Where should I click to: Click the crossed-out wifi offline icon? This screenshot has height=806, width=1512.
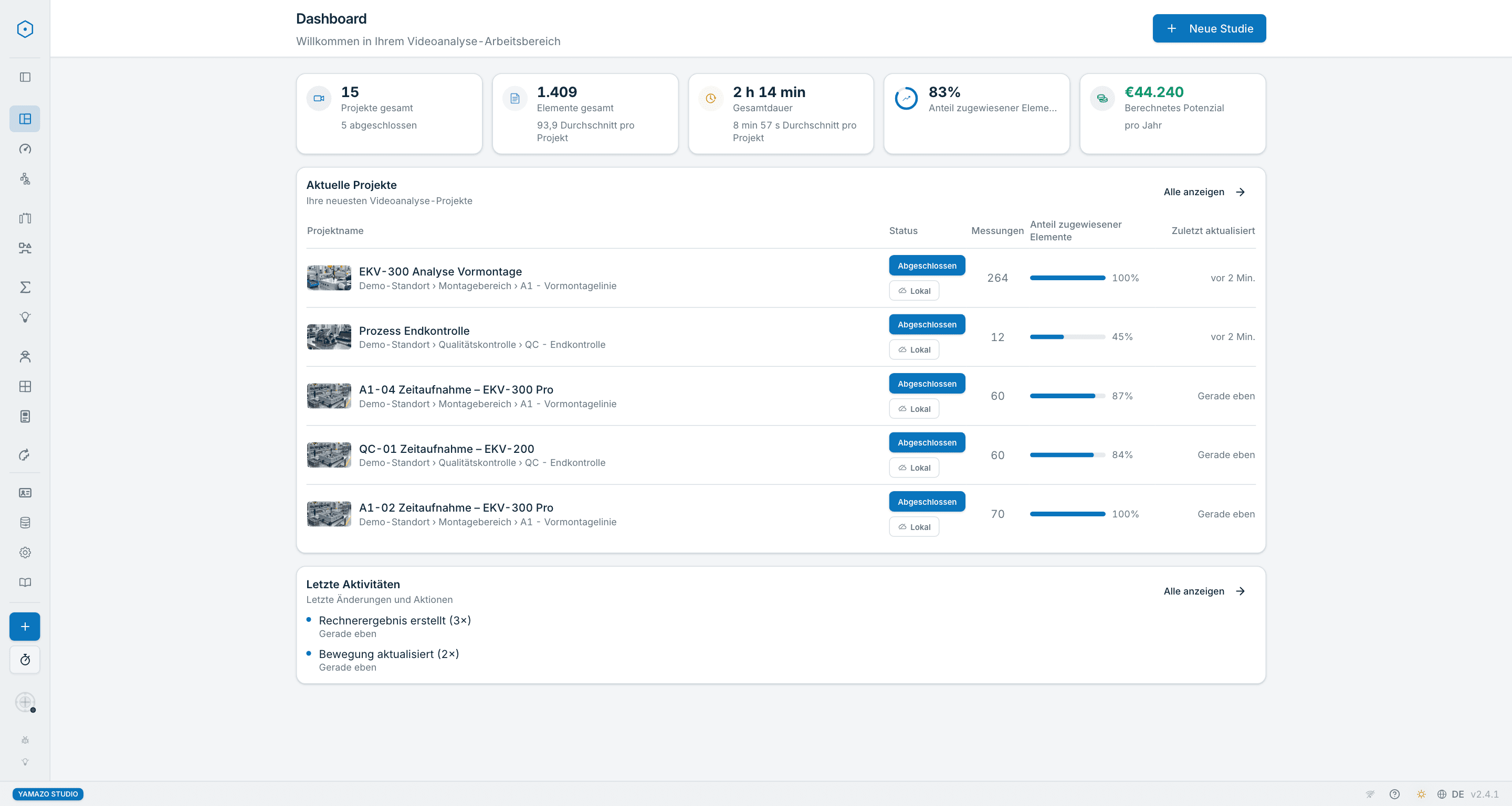[1370, 794]
